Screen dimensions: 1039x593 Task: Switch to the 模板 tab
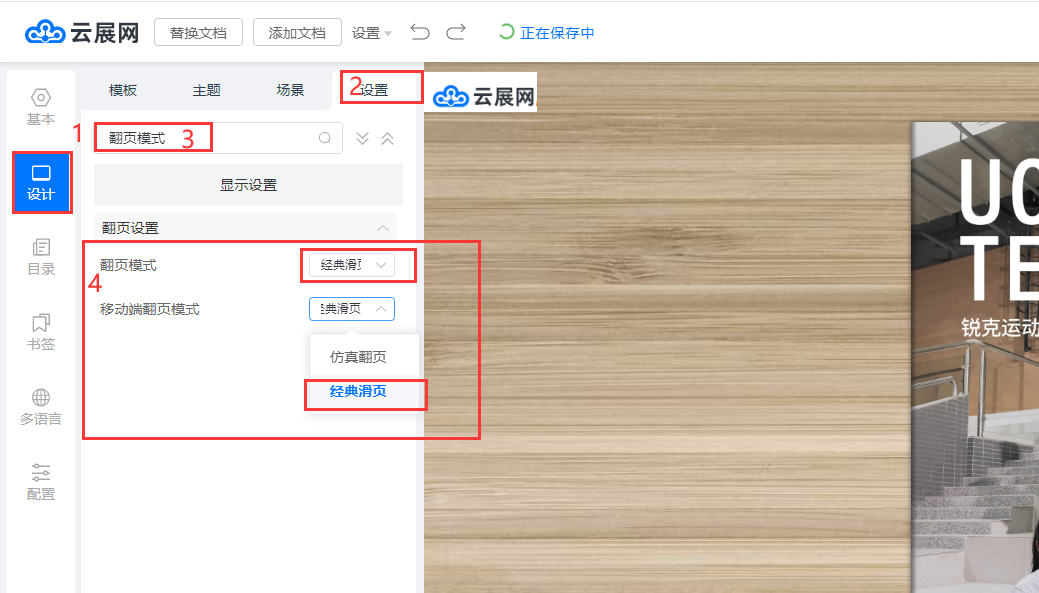pyautogui.click(x=123, y=90)
